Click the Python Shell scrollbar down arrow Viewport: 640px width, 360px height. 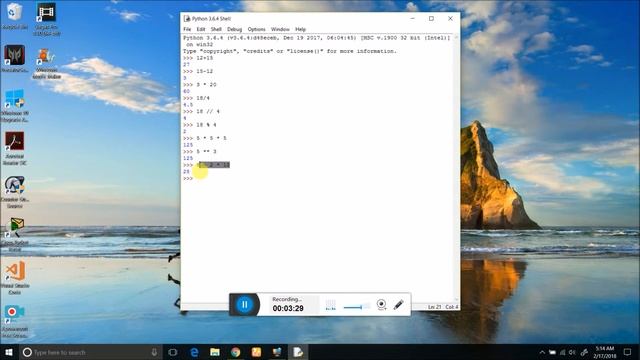tap(456, 300)
